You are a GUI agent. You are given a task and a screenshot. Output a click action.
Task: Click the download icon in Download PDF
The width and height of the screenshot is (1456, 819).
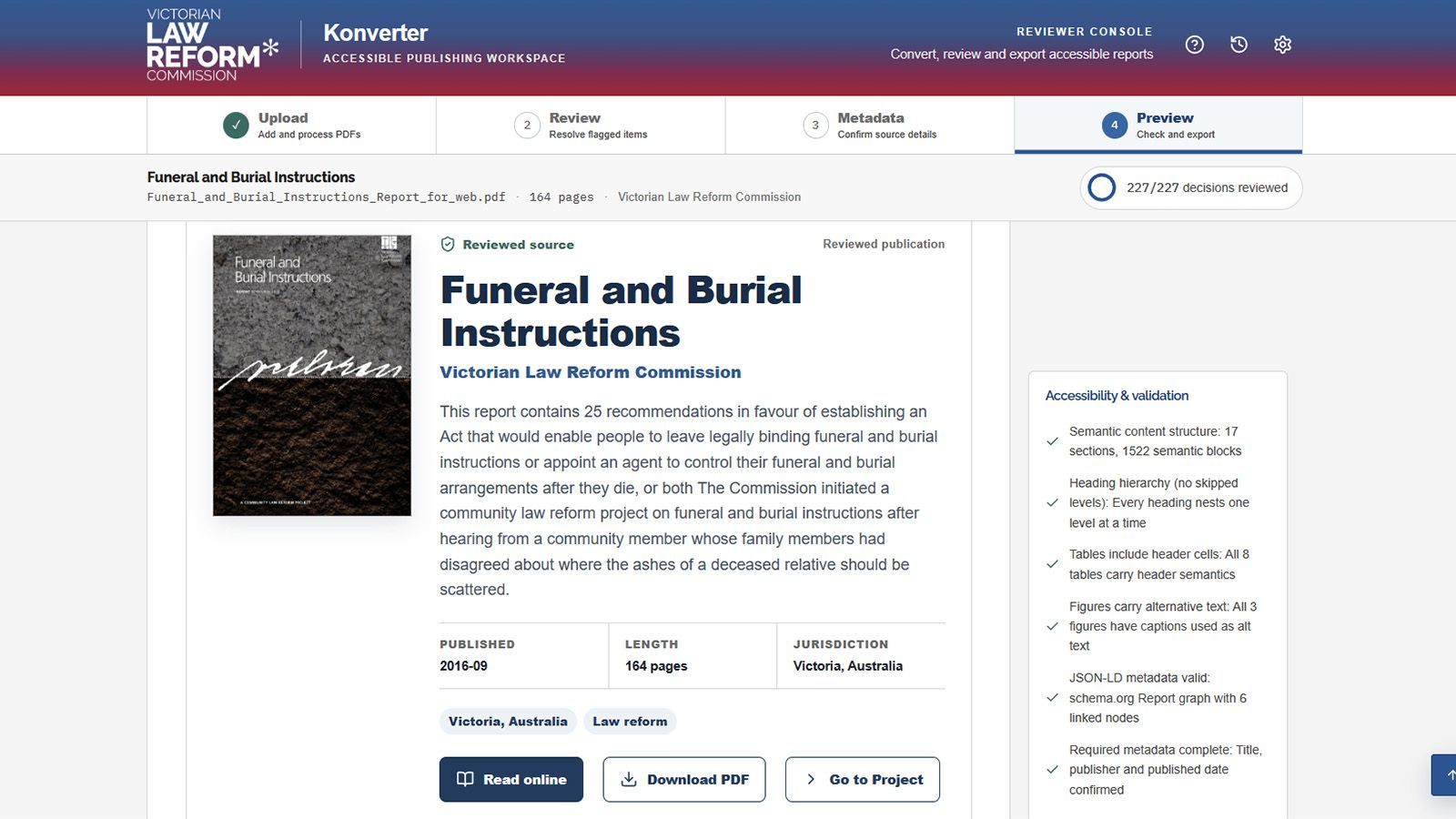(628, 779)
